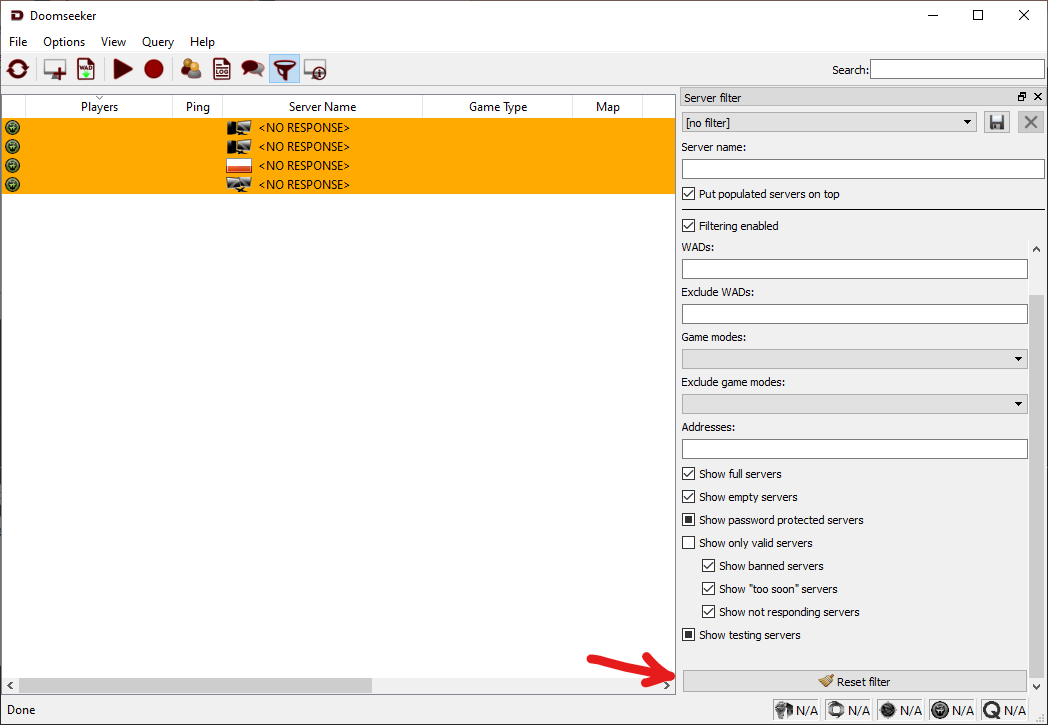Open the Query menu
1048x725 pixels.
click(x=158, y=41)
